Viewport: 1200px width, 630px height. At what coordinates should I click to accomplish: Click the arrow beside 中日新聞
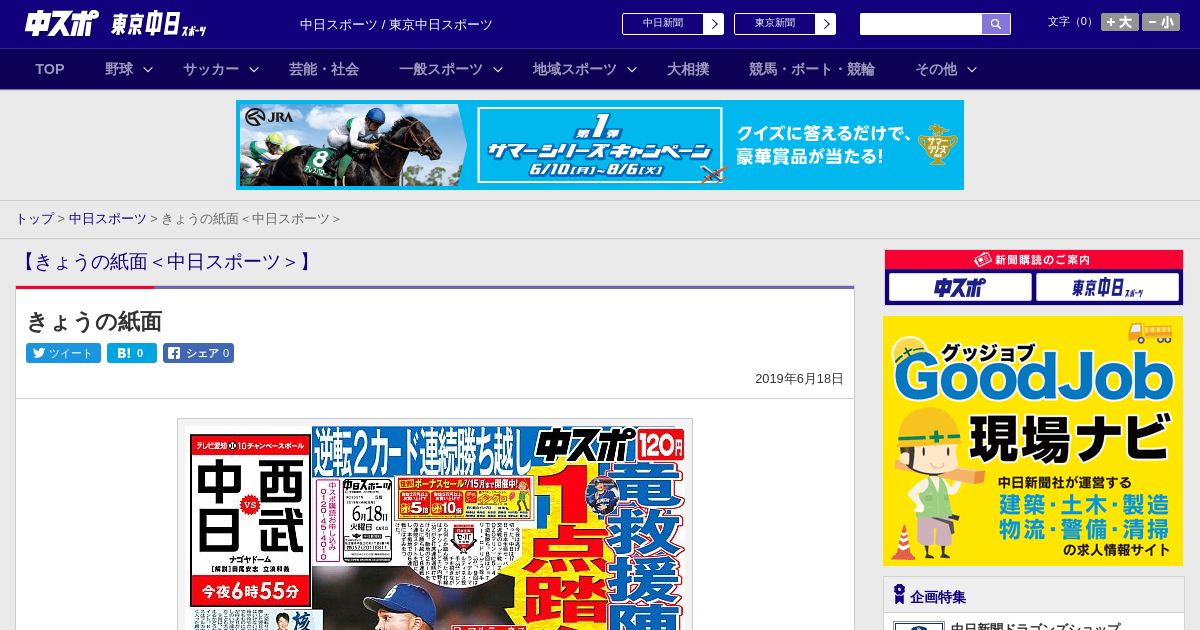pos(714,24)
